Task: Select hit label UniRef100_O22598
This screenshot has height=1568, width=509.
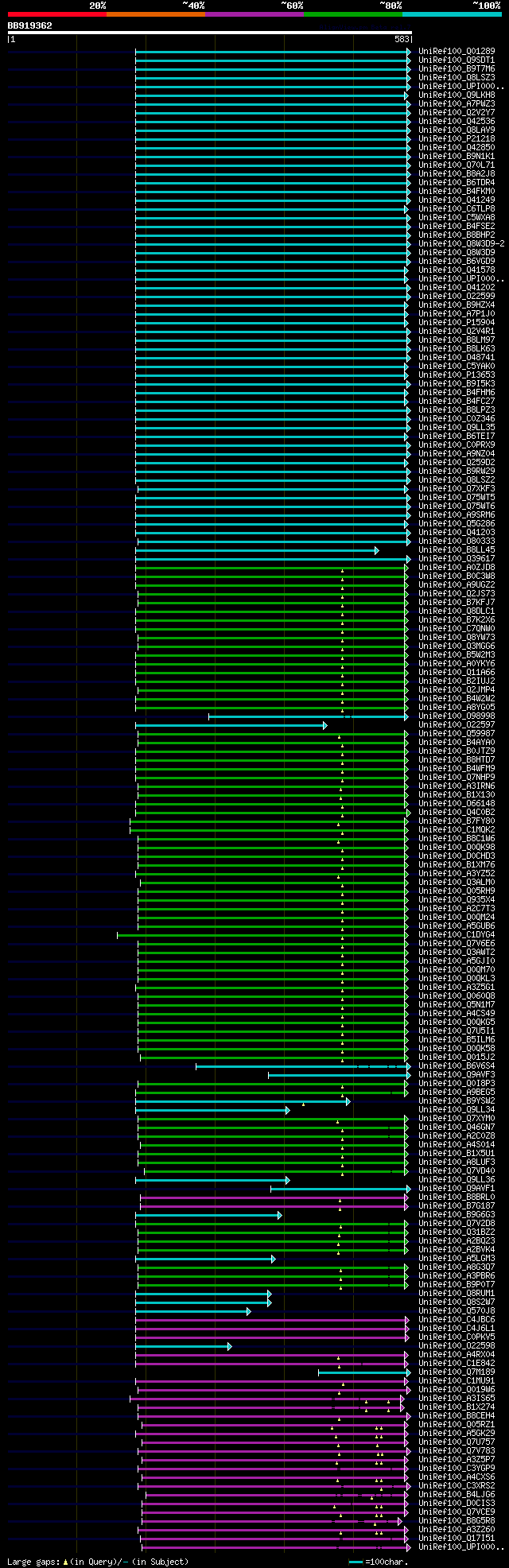Action: pos(457,1345)
